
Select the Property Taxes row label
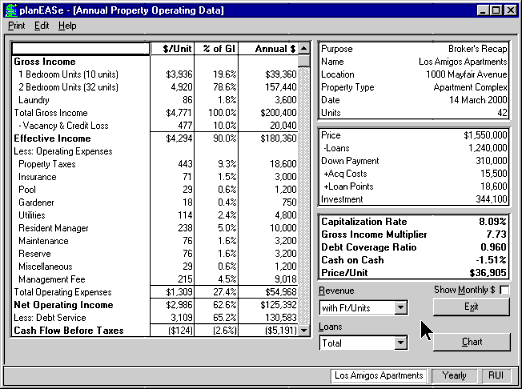tap(47, 164)
